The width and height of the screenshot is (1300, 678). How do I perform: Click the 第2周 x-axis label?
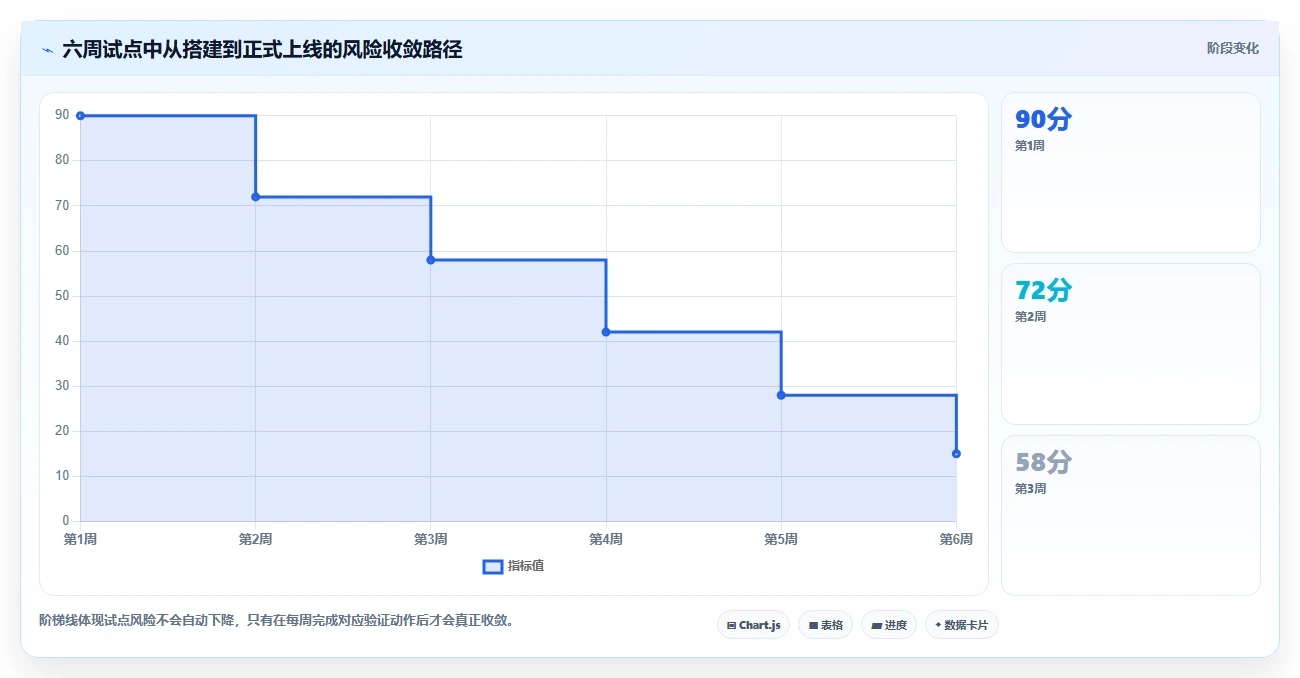coord(255,540)
